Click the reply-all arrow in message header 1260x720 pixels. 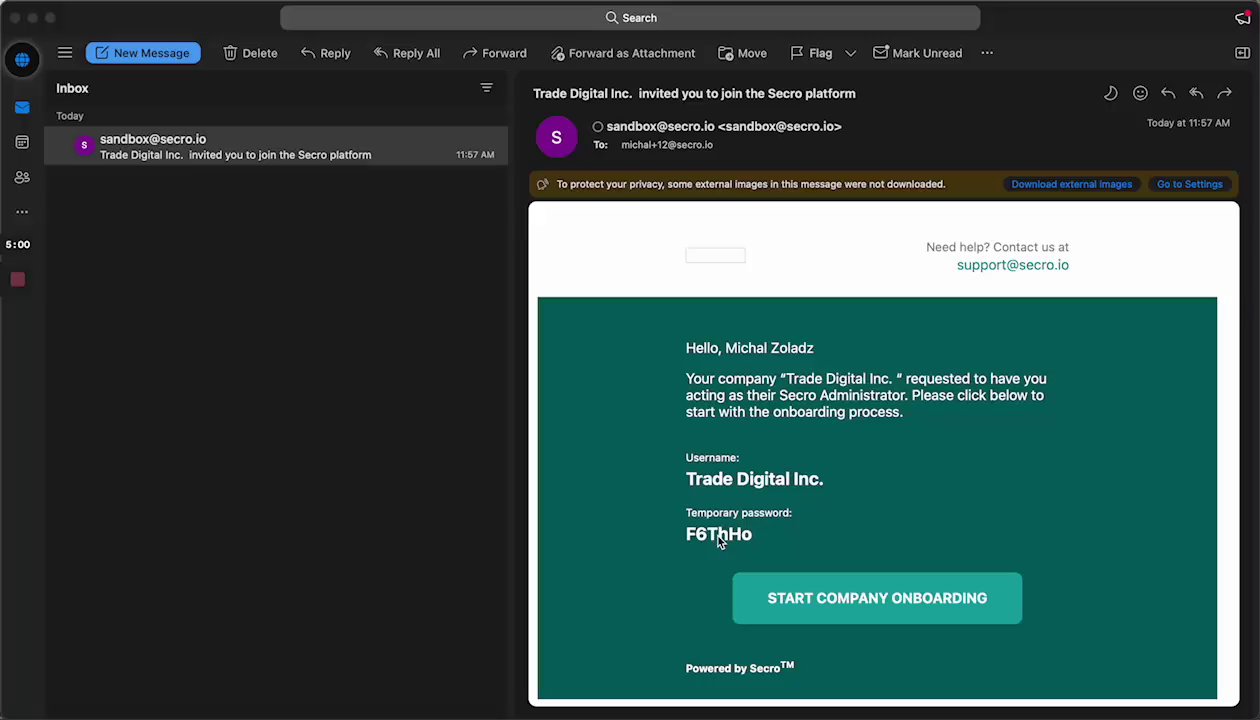(x=1196, y=93)
